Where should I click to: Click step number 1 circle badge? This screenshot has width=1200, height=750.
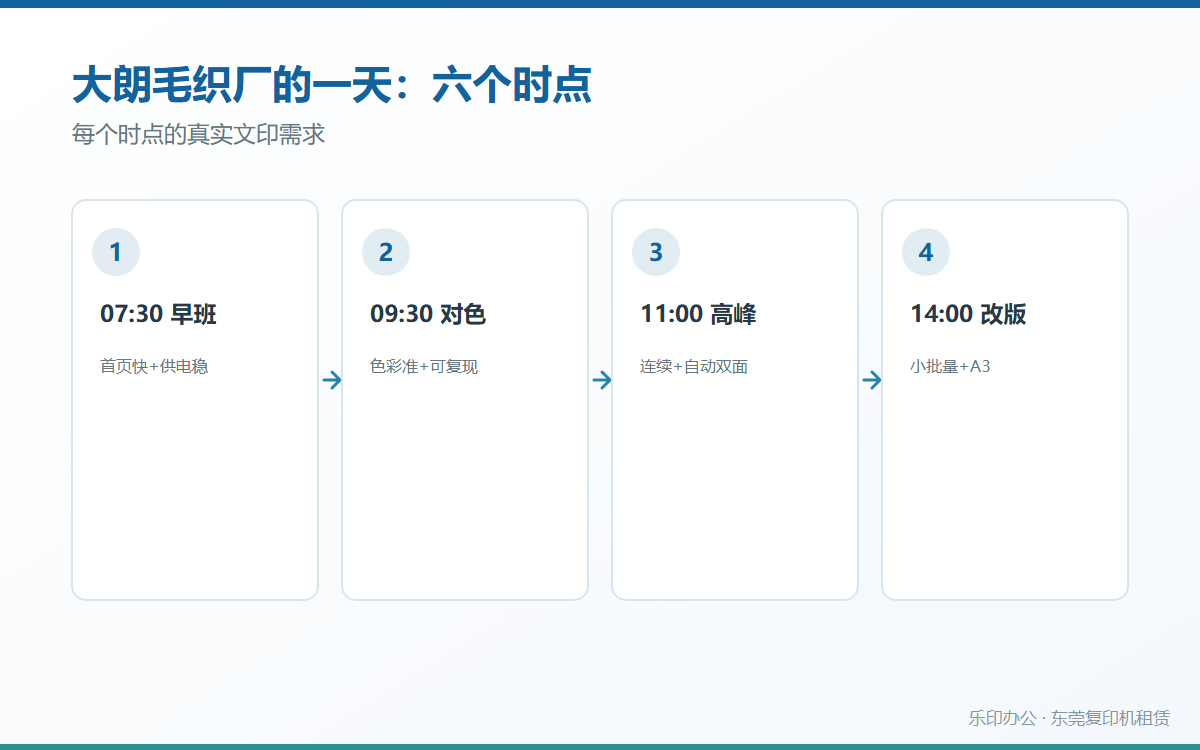point(116,252)
